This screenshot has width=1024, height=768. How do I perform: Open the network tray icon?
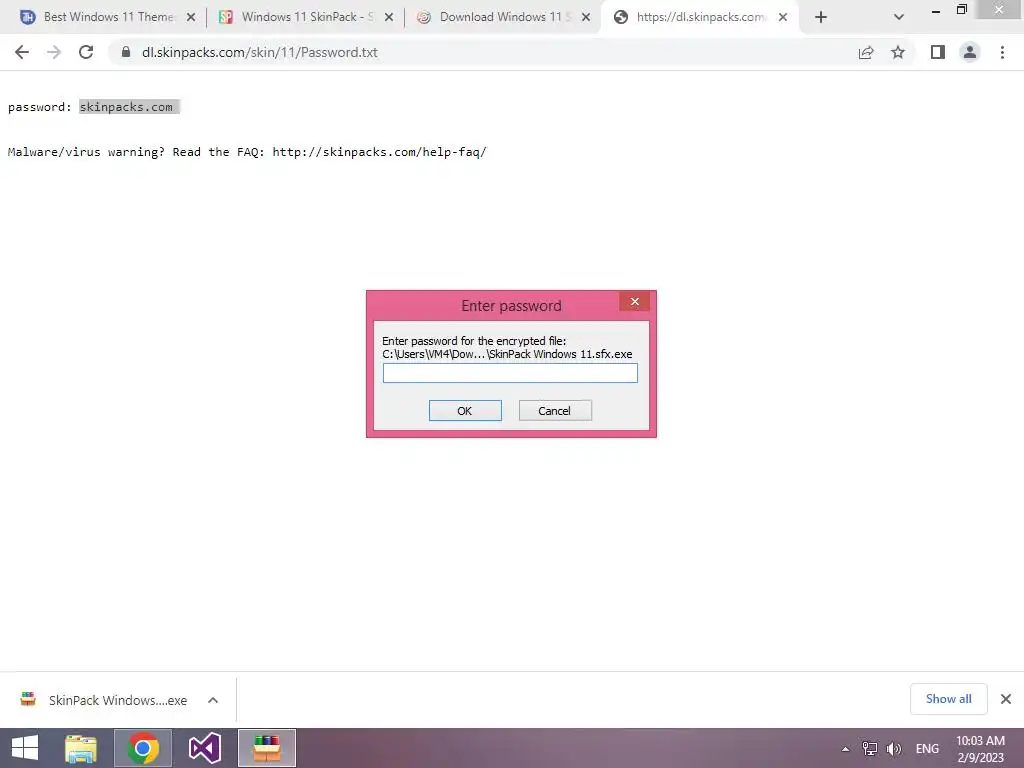pyautogui.click(x=870, y=749)
